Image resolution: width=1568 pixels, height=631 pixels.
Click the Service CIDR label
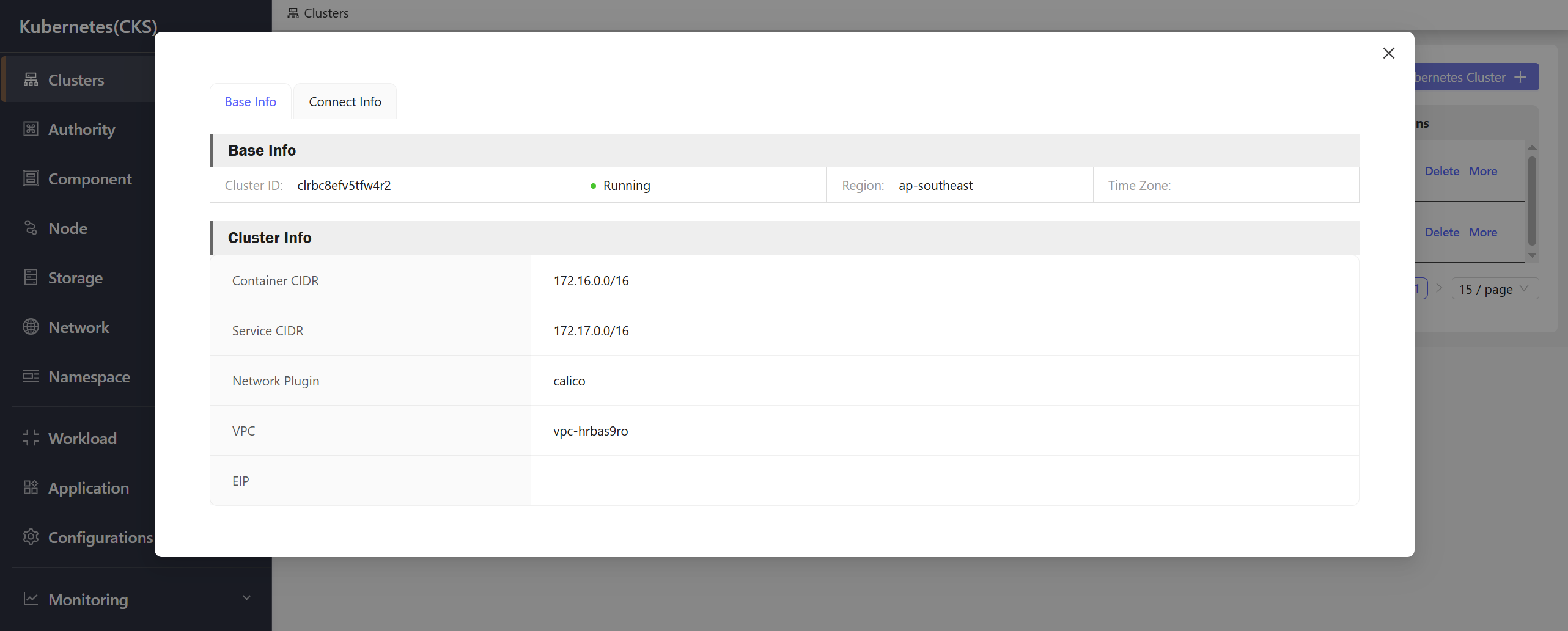click(x=268, y=330)
